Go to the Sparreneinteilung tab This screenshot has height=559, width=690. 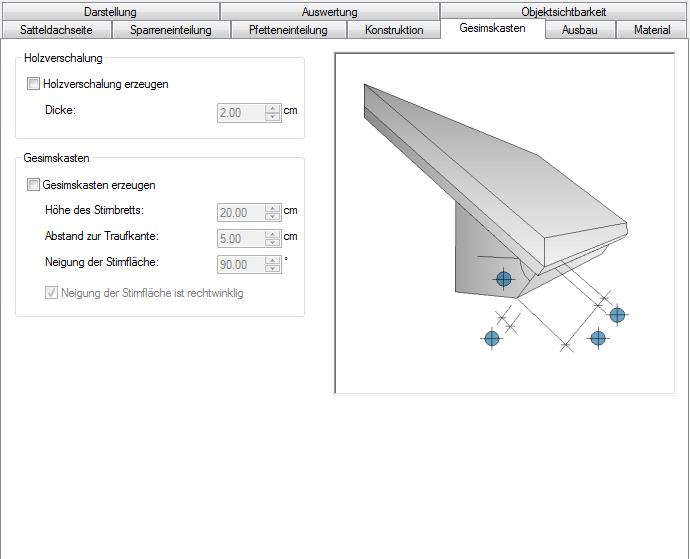click(x=171, y=30)
